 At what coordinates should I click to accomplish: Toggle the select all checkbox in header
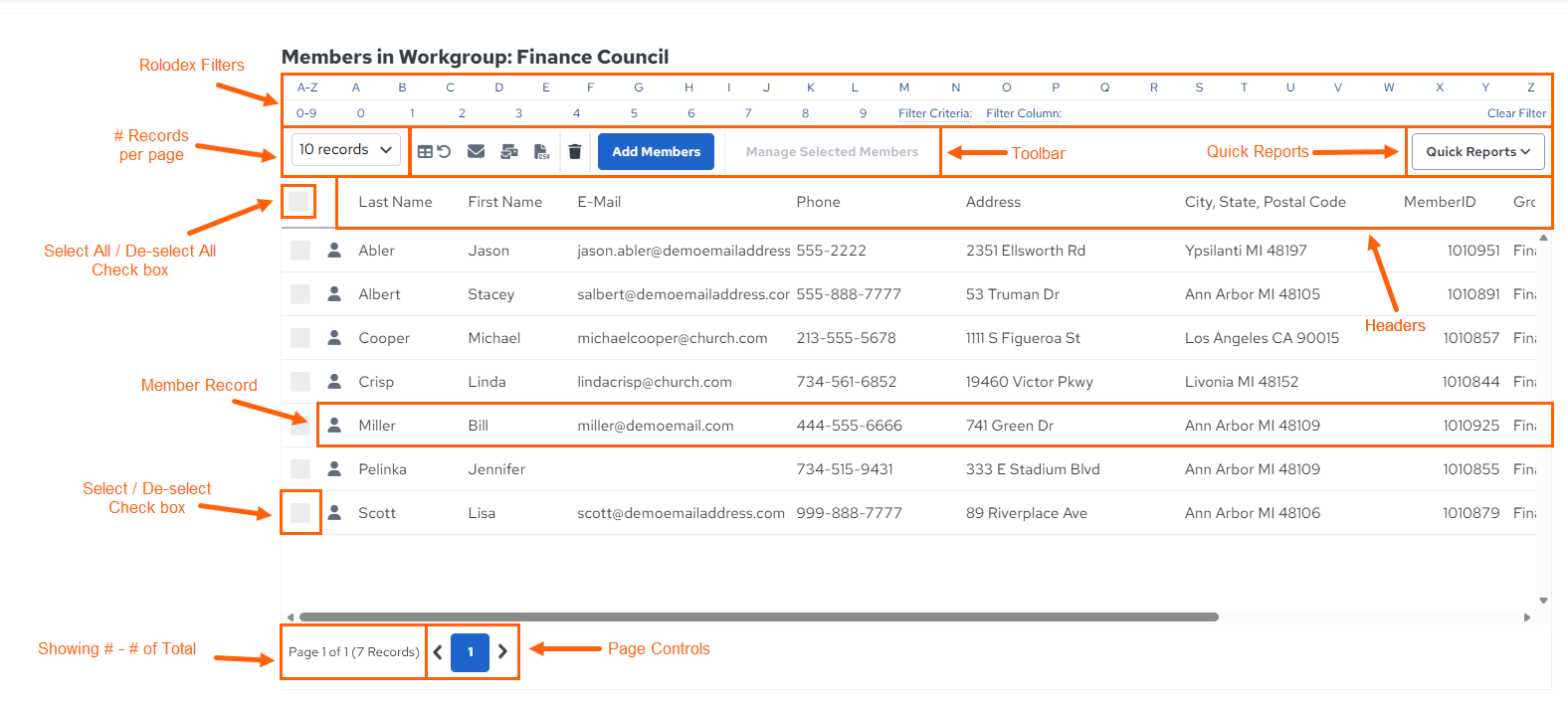298,202
